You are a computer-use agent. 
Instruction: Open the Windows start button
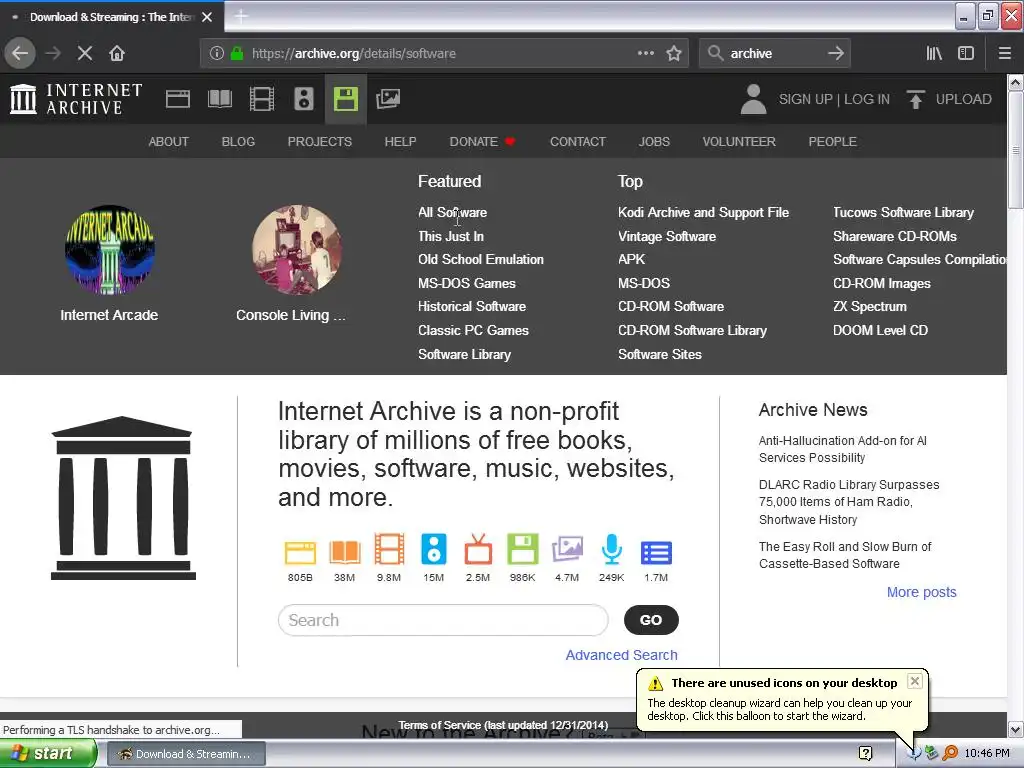click(x=48, y=754)
